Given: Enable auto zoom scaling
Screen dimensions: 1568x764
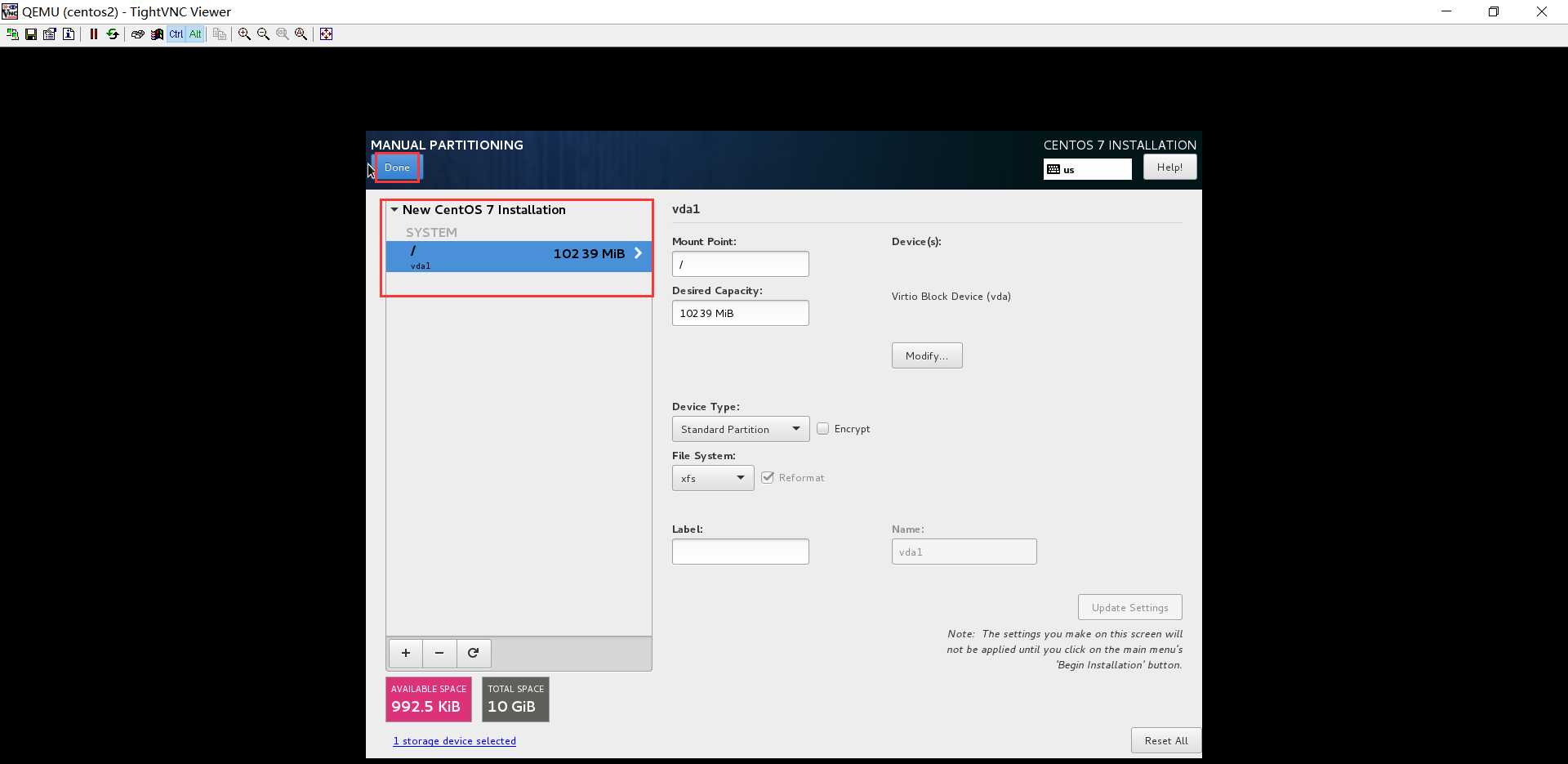Looking at the screenshot, I should coord(301,34).
